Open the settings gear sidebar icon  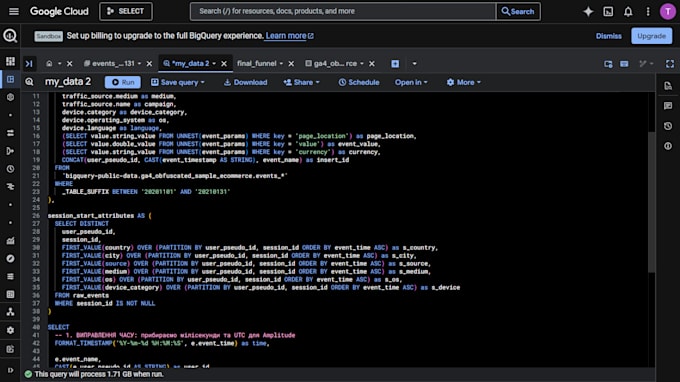[10, 330]
